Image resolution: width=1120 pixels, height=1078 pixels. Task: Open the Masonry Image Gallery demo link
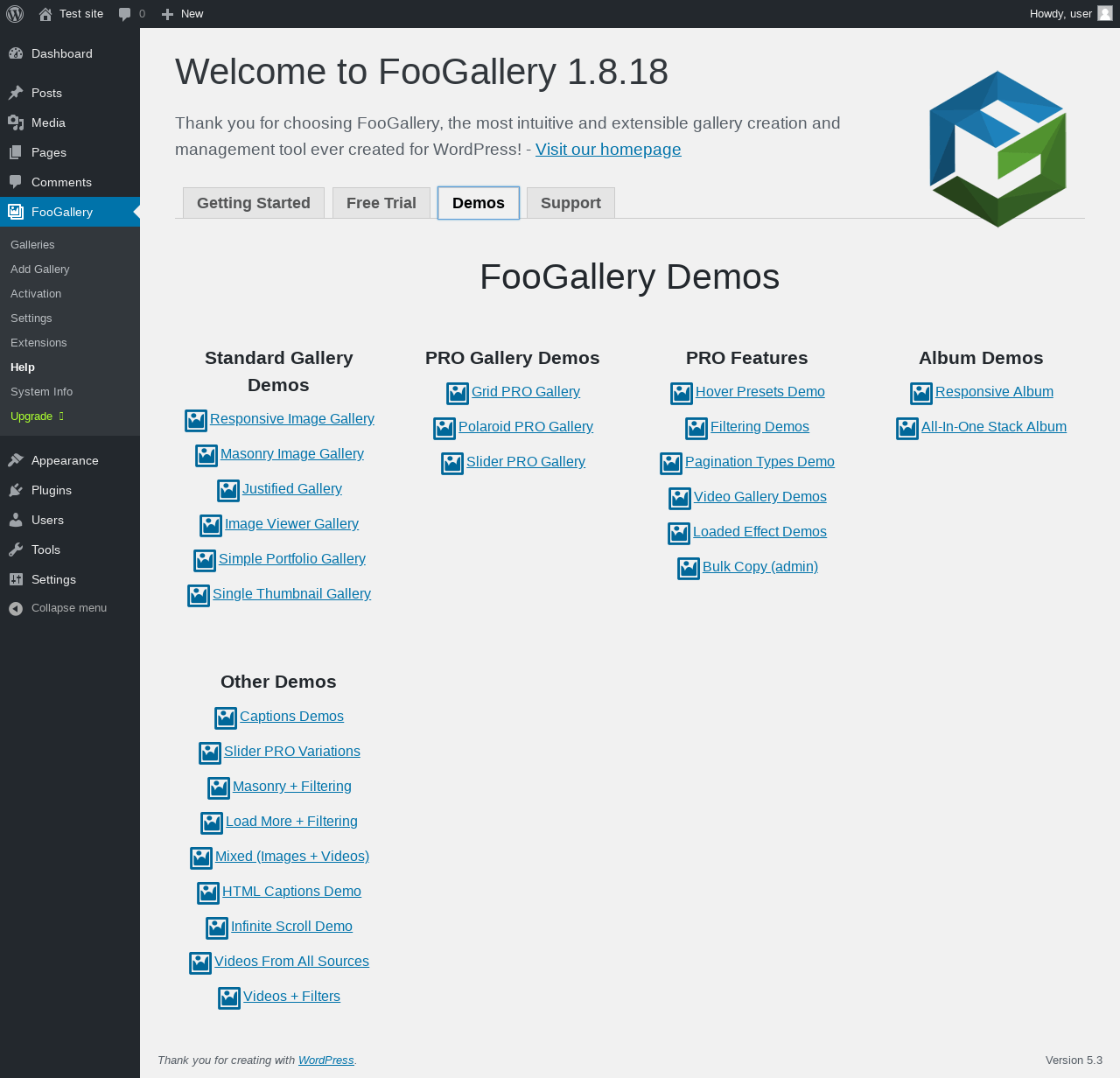tap(292, 454)
